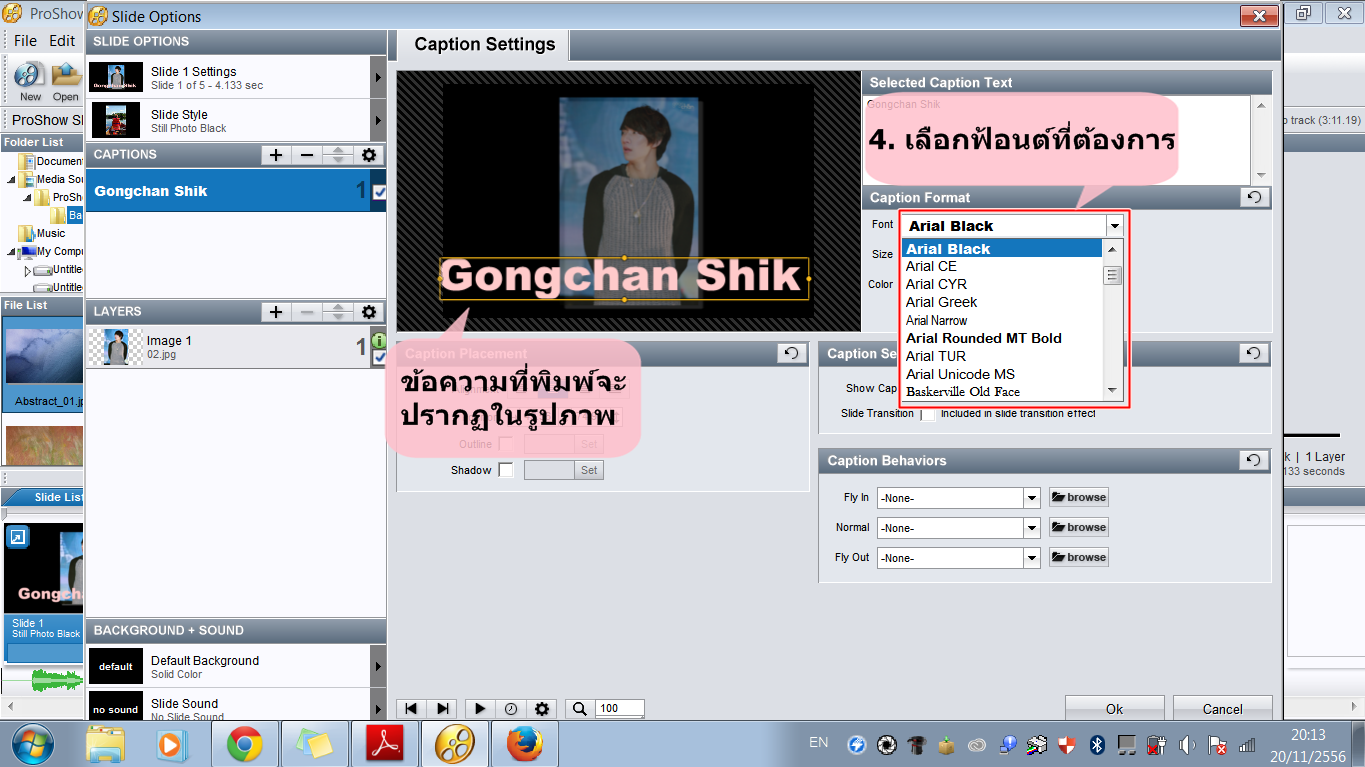
Task: Remove the caption using the Captions minus icon
Action: point(307,155)
